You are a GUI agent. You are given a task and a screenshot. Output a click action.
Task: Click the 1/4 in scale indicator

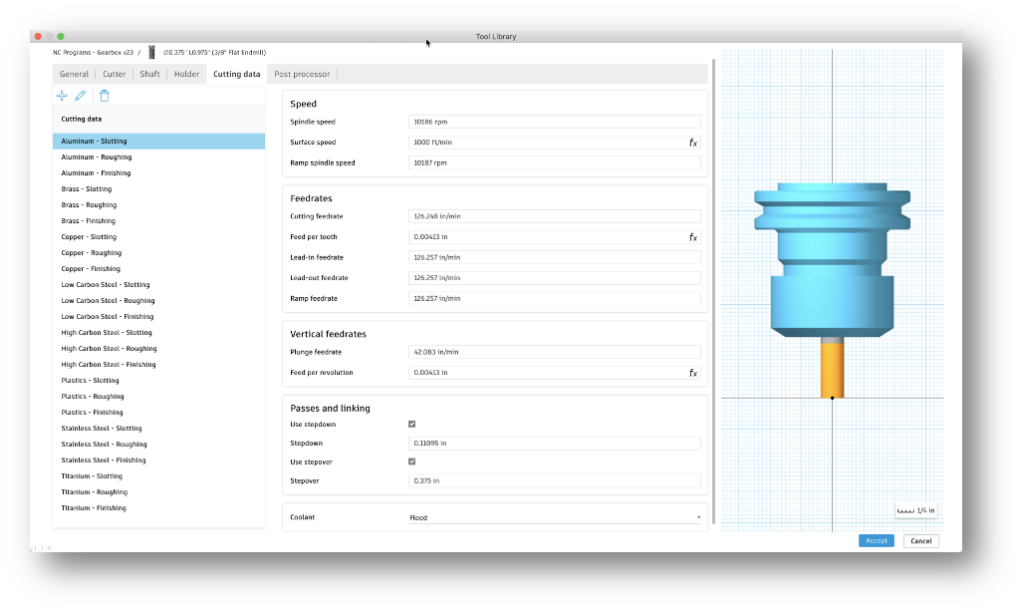[914, 510]
